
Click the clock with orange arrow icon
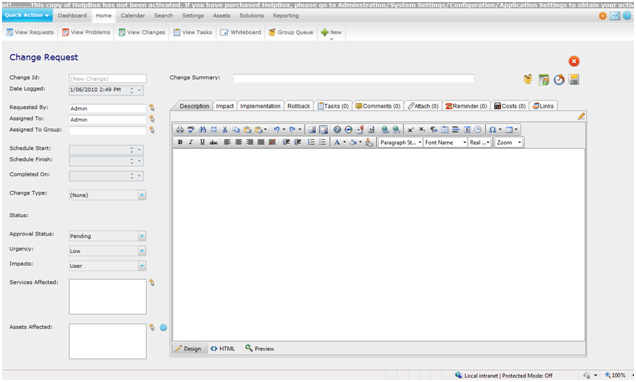(559, 79)
